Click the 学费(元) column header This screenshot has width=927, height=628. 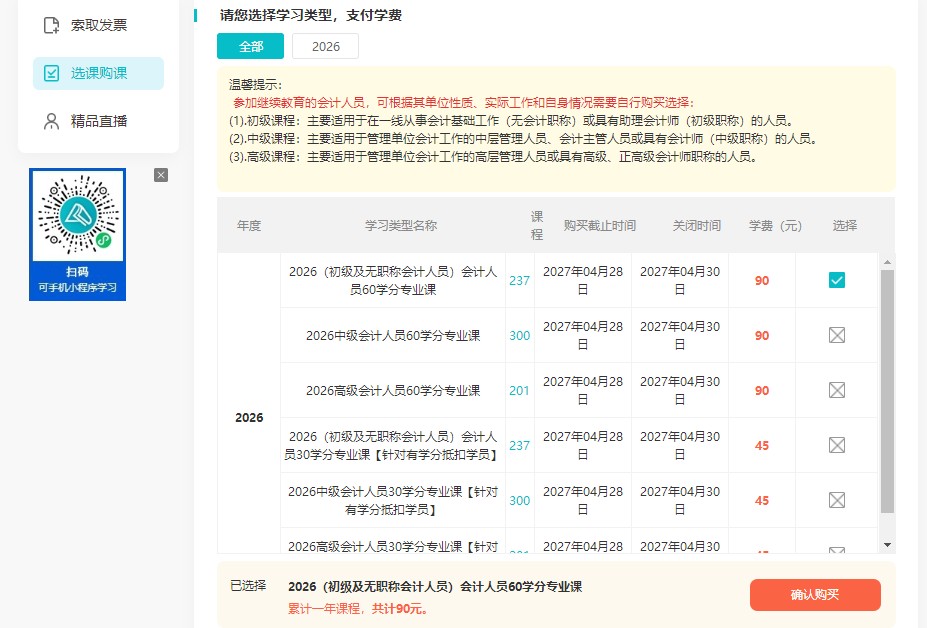(x=775, y=225)
